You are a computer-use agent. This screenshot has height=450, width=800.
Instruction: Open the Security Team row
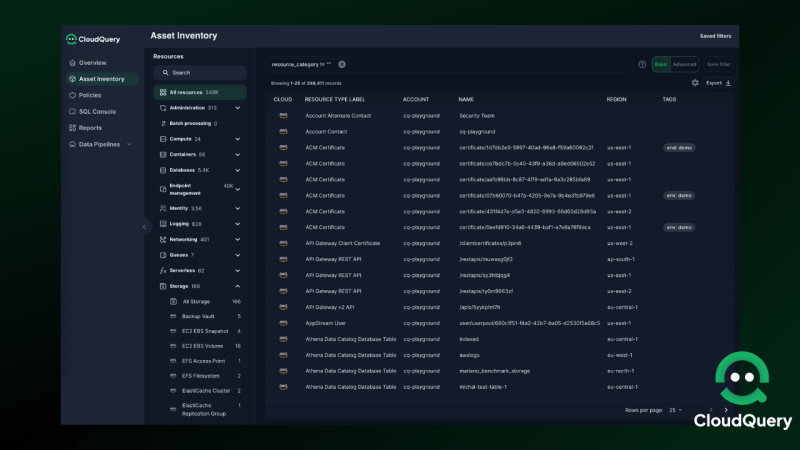tap(499, 116)
